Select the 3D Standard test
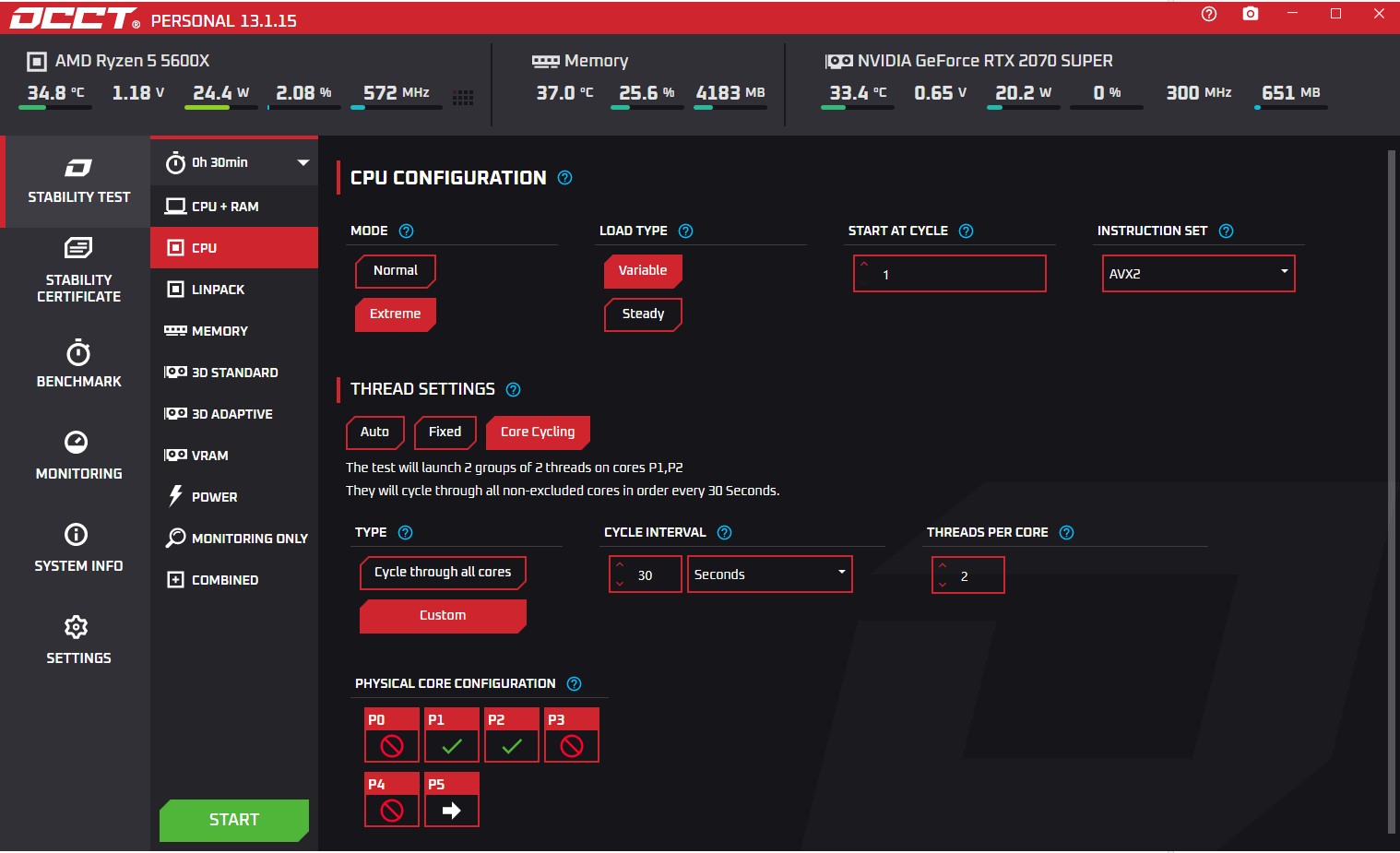The image size is (1400, 853). point(234,373)
